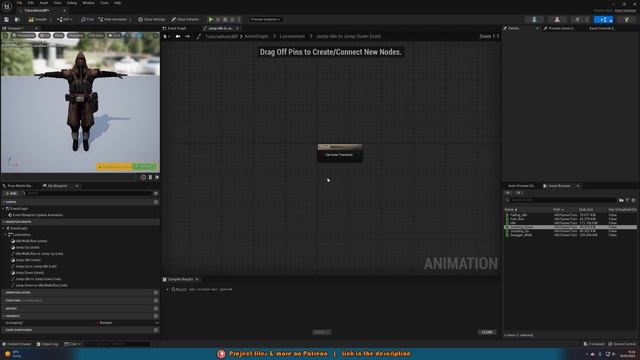Click the Clear button in Compiler Results
Screen dimensions: 640x360
tap(487, 332)
